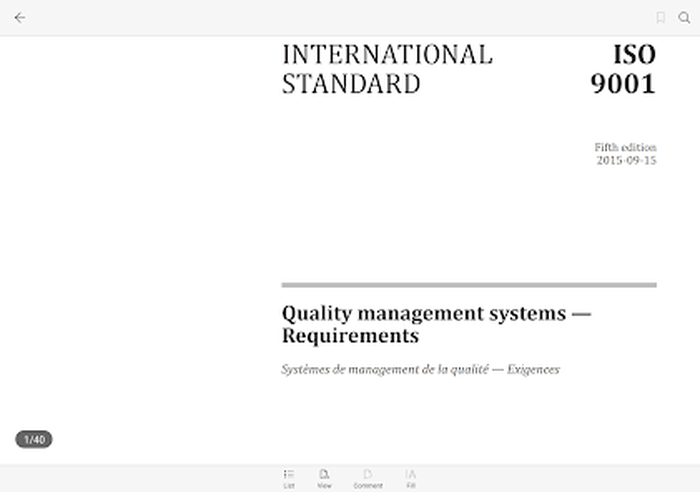Click the 'Fifth edition' text
The width and height of the screenshot is (700, 492).
[625, 147]
